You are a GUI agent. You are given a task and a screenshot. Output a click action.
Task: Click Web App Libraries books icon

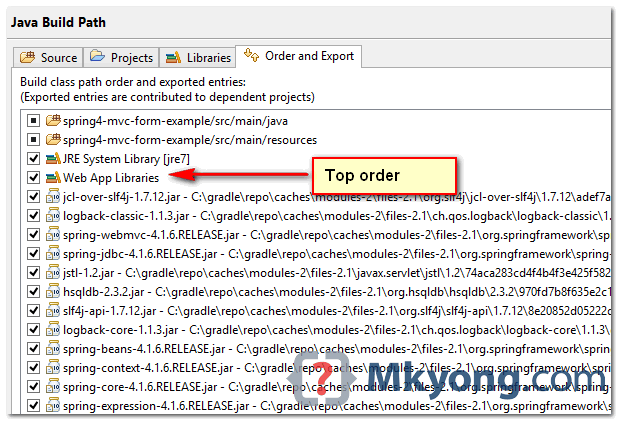(x=53, y=177)
